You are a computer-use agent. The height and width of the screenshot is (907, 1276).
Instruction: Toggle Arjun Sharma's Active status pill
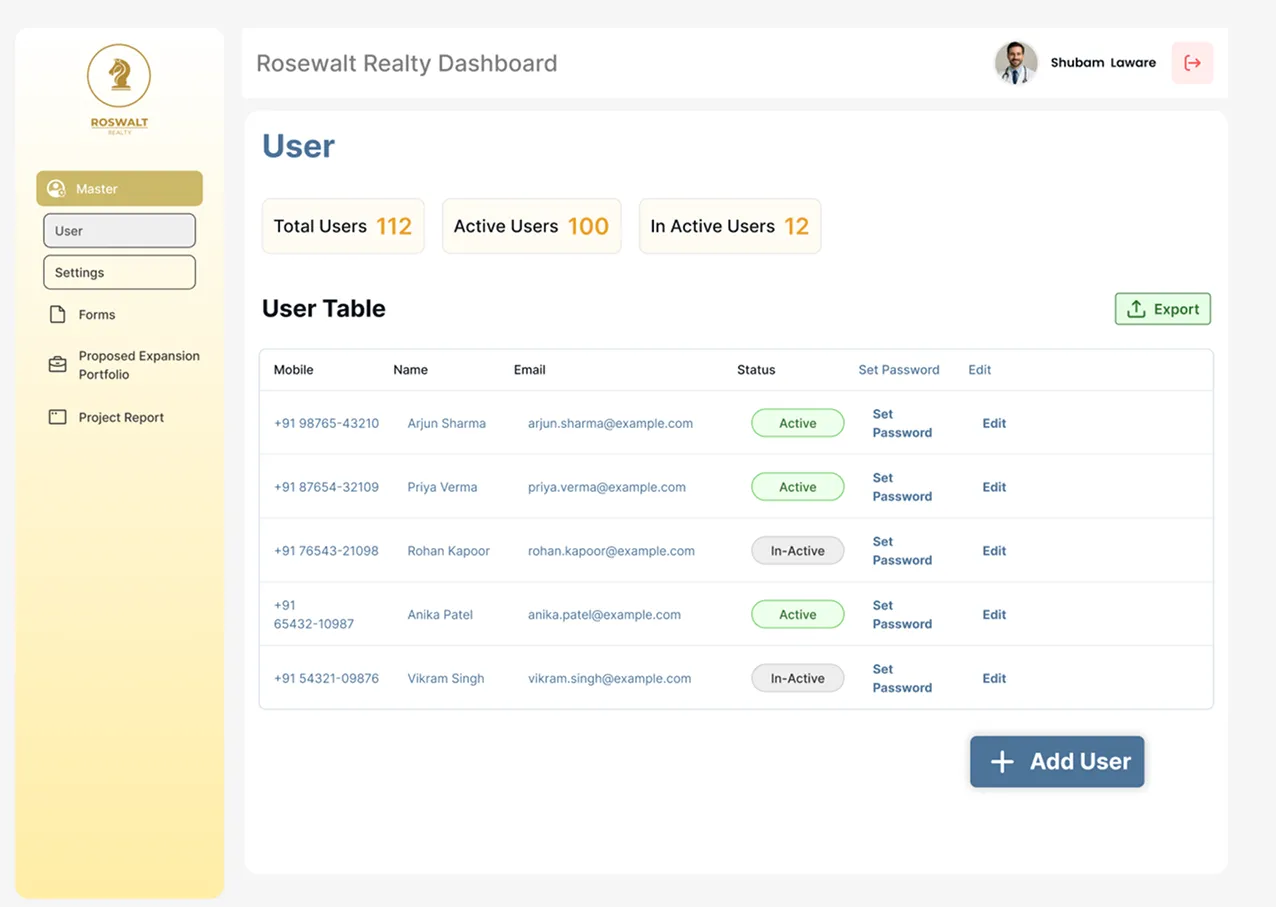click(797, 422)
